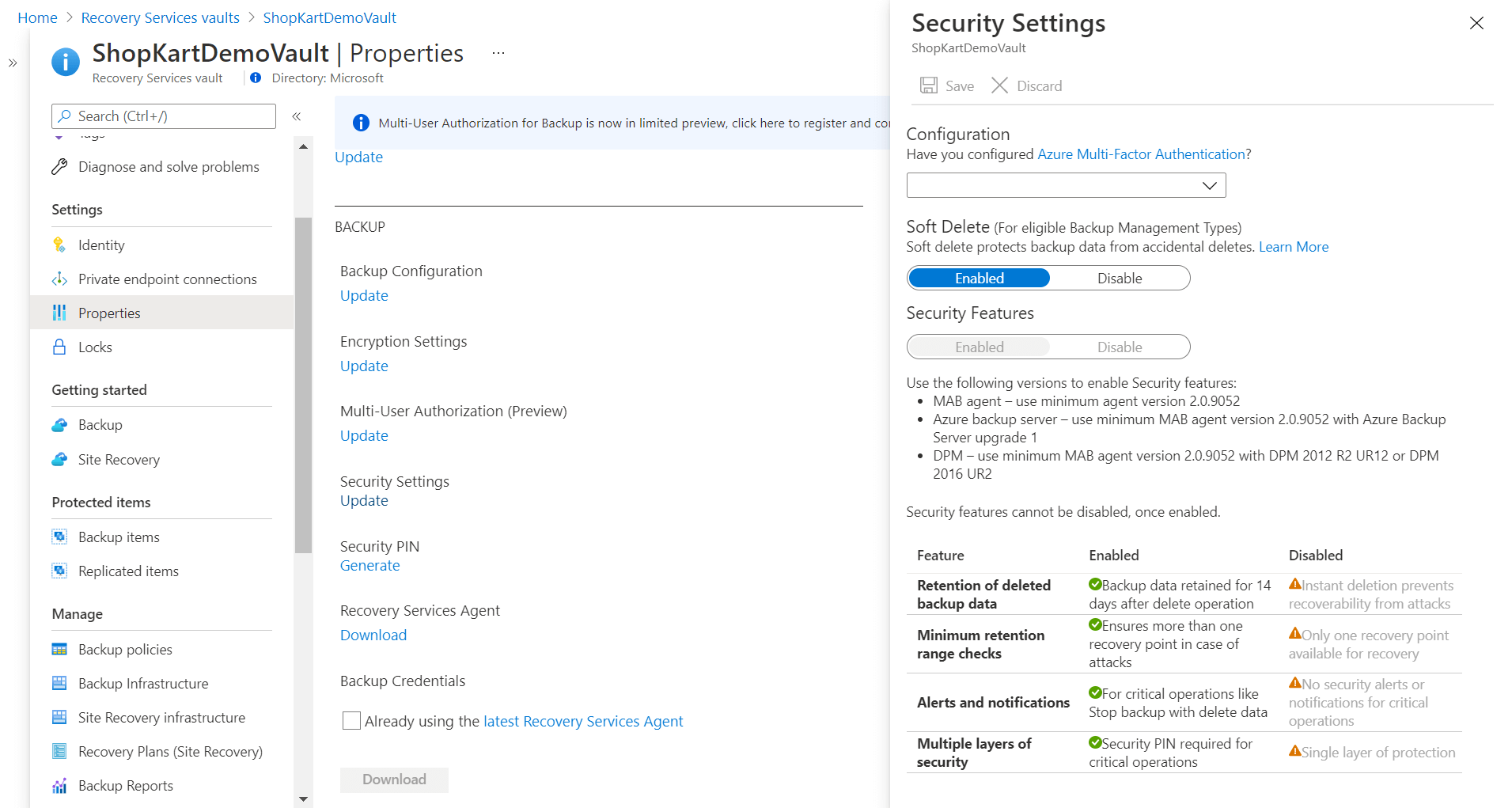This screenshot has height=808, width=1512.
Task: Click the Backup cloud icon under Getting started
Action: click(x=59, y=425)
